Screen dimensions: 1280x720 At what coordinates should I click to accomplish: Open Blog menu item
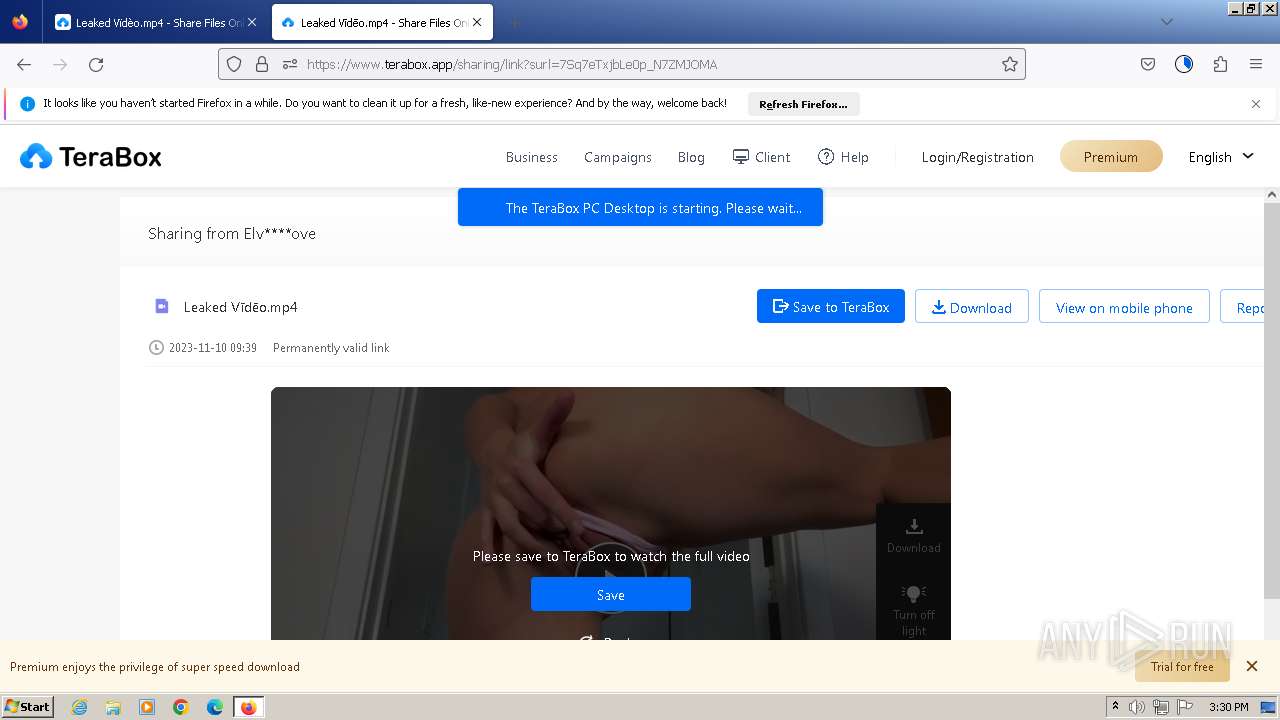(691, 157)
